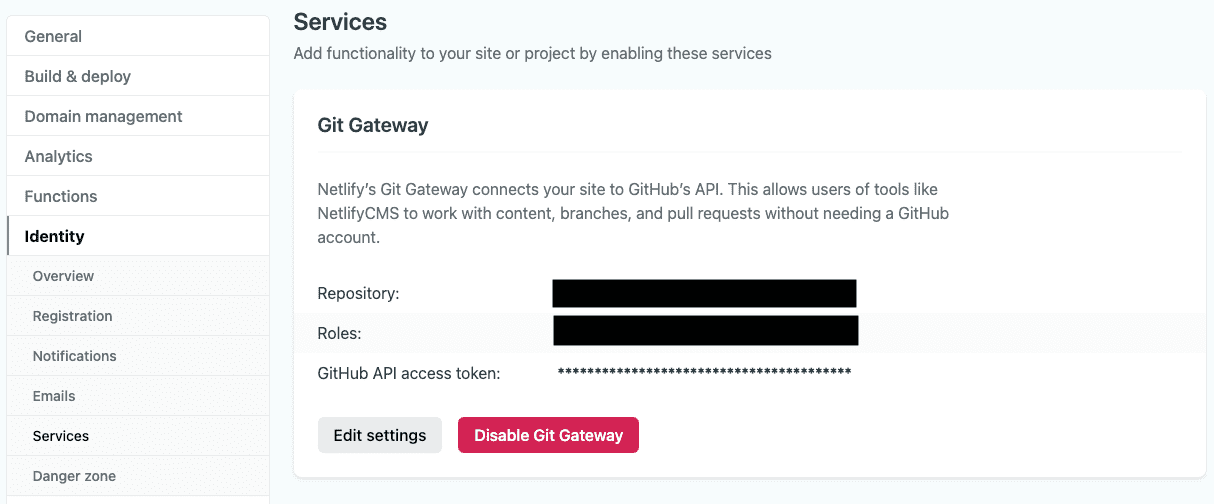1214x504 pixels.
Task: Select the Emails sub-item
Action: 54,396
